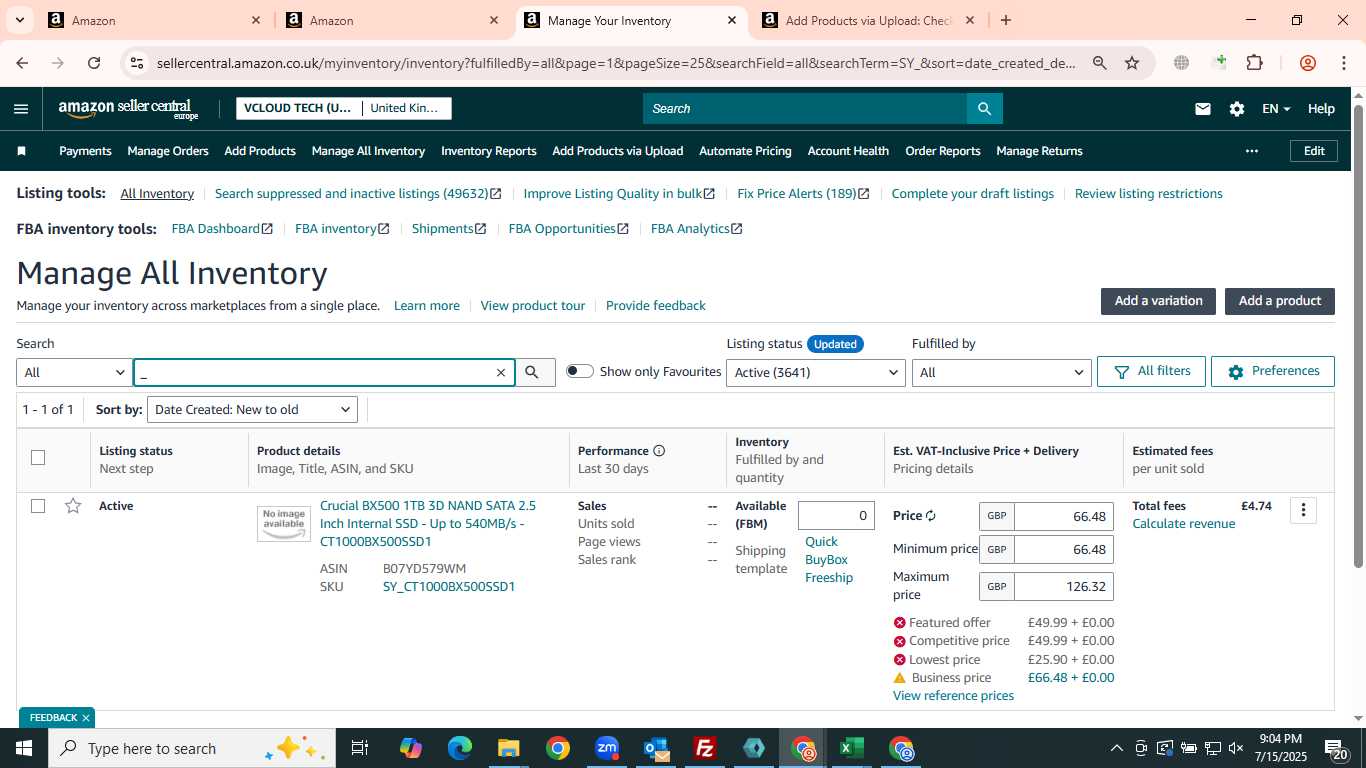The width and height of the screenshot is (1366, 768).
Task: Click the browser zoom magnifier icon in the address bar
Action: (1099, 63)
